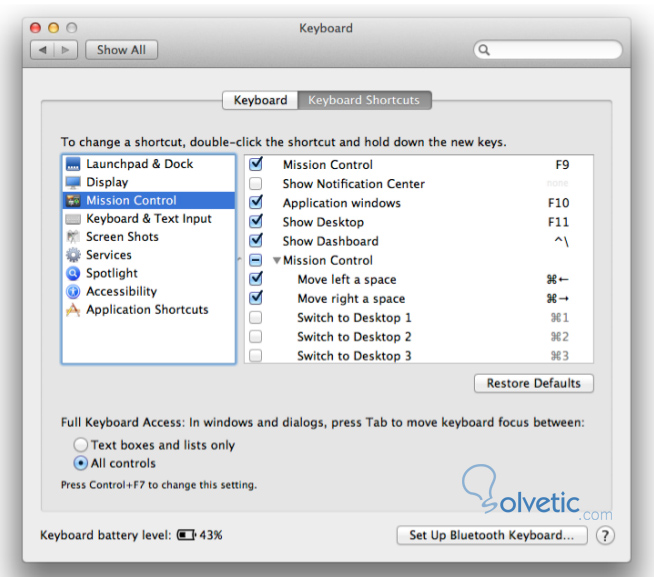Select the Application Shortcuts category

(x=149, y=310)
